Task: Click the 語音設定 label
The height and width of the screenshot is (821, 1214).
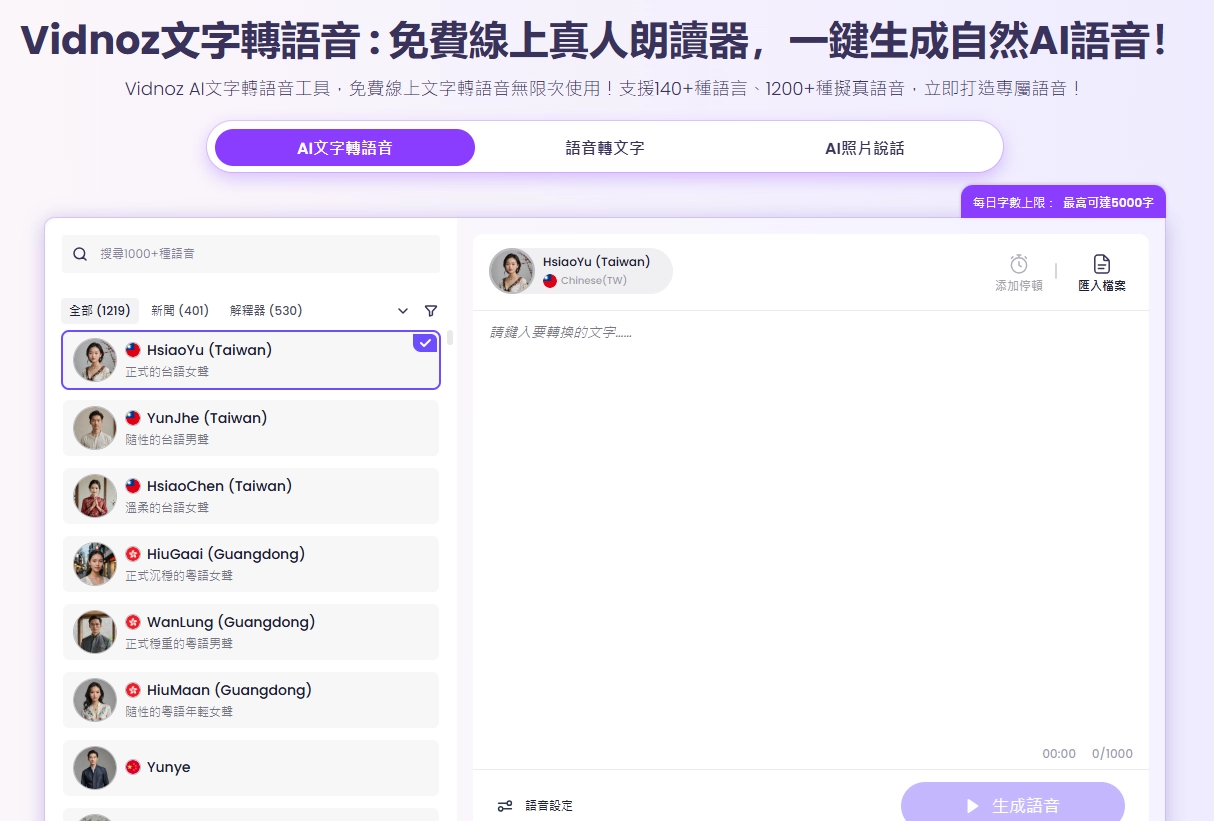Action: [x=550, y=806]
